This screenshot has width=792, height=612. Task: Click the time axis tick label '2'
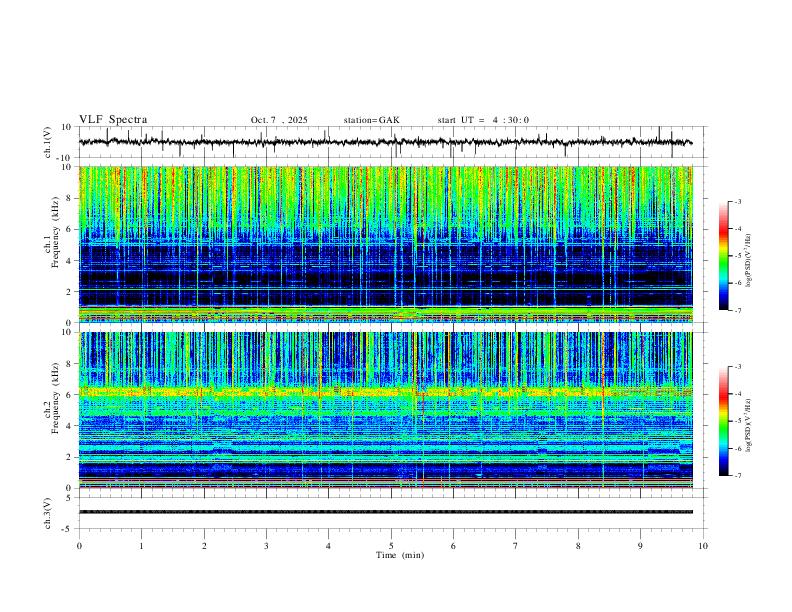pos(204,546)
